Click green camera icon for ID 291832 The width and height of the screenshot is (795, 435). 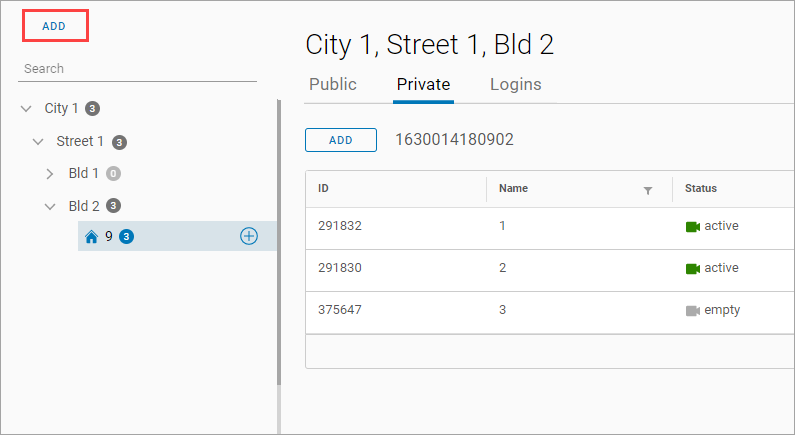pyautogui.click(x=692, y=226)
